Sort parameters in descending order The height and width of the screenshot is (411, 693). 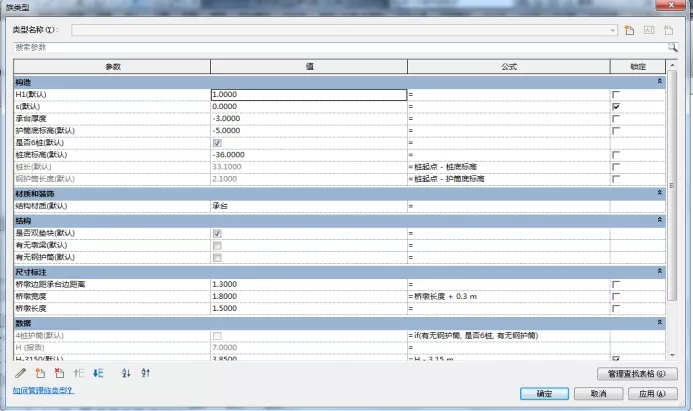(145, 373)
